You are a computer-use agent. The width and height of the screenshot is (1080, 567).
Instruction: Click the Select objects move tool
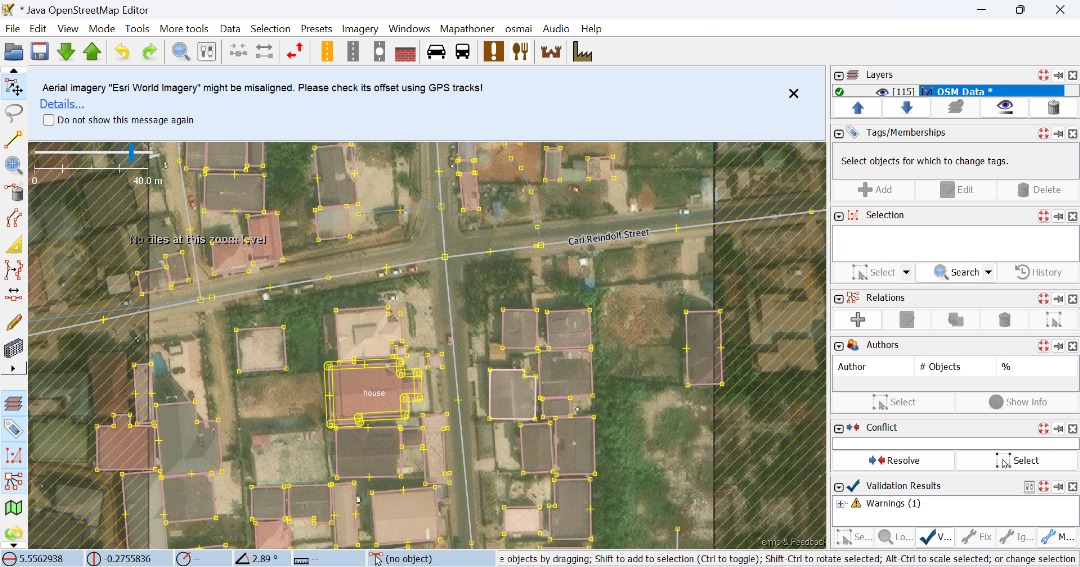[x=13, y=86]
